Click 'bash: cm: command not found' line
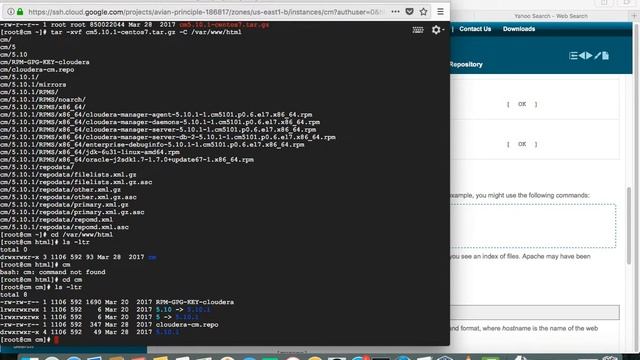The height and width of the screenshot is (360, 640). point(53,272)
